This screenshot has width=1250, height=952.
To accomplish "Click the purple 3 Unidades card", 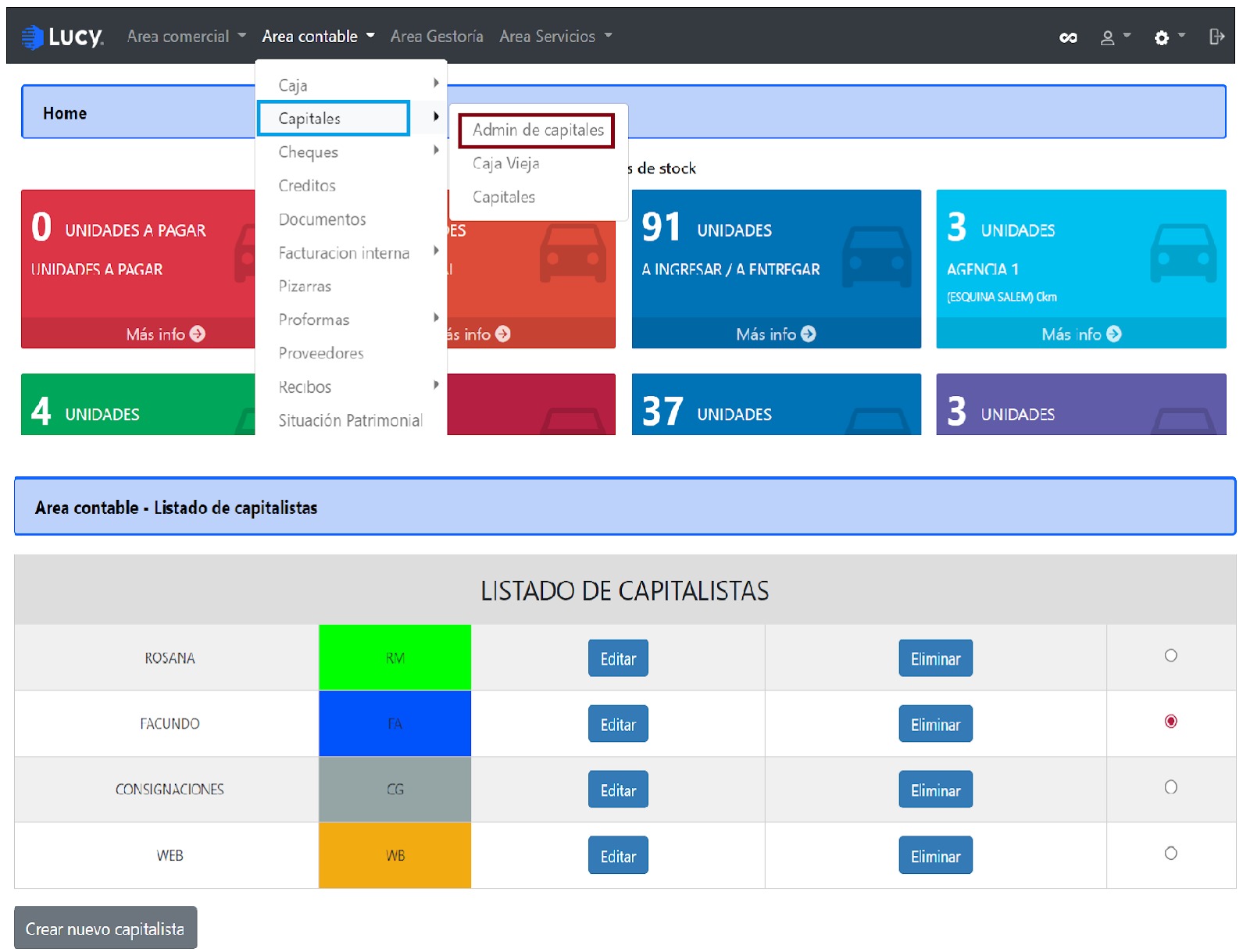I will click(1081, 404).
